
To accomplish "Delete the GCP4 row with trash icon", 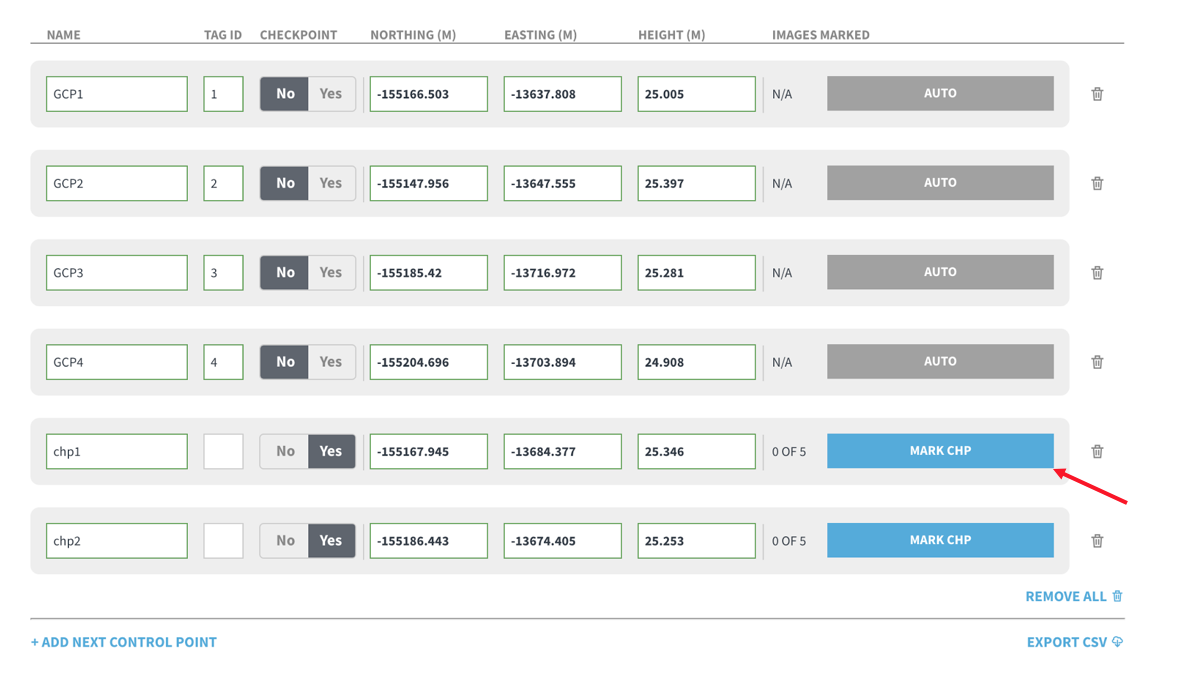I will point(1097,362).
